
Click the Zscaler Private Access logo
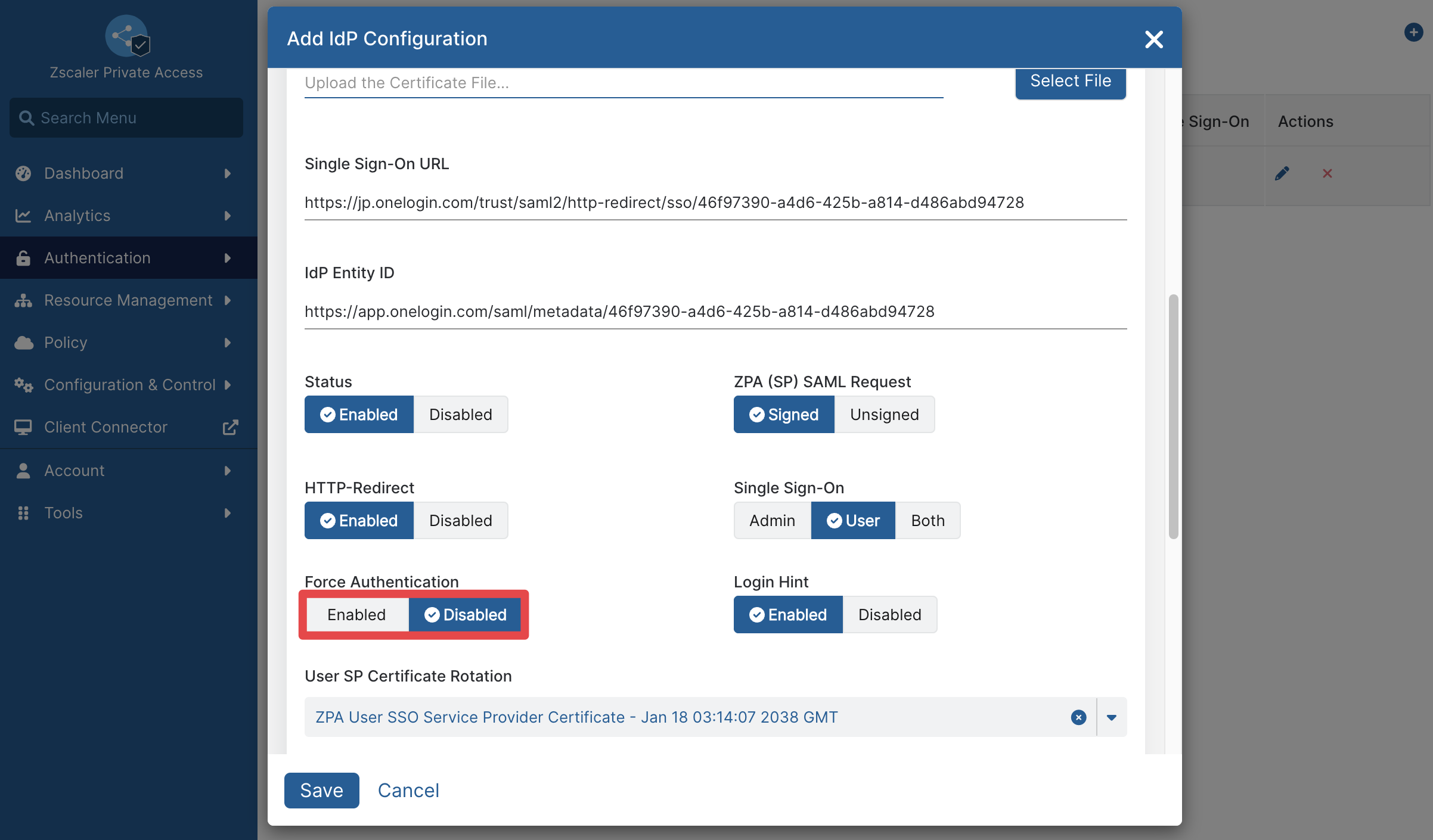(x=126, y=36)
